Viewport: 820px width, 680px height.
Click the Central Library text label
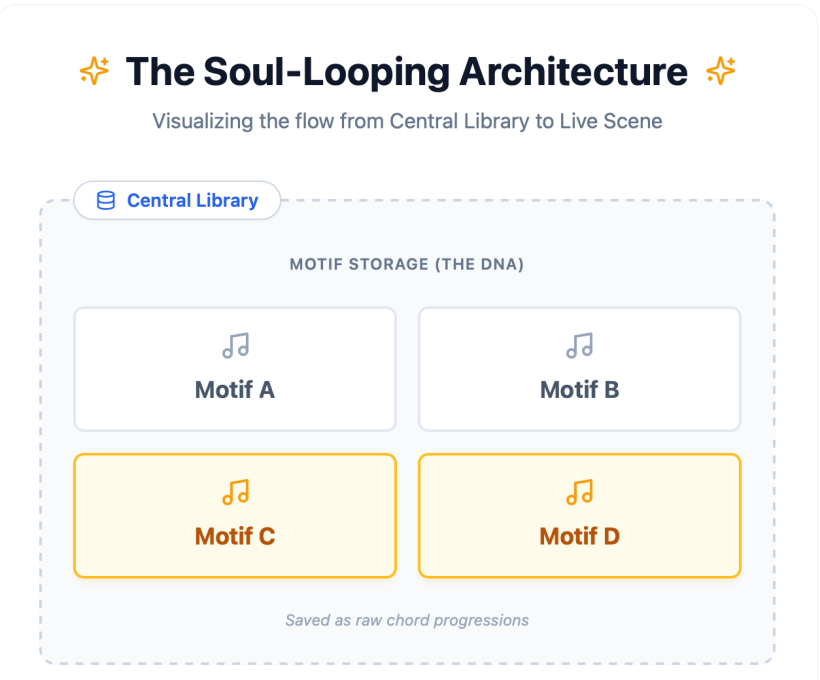click(x=192, y=200)
